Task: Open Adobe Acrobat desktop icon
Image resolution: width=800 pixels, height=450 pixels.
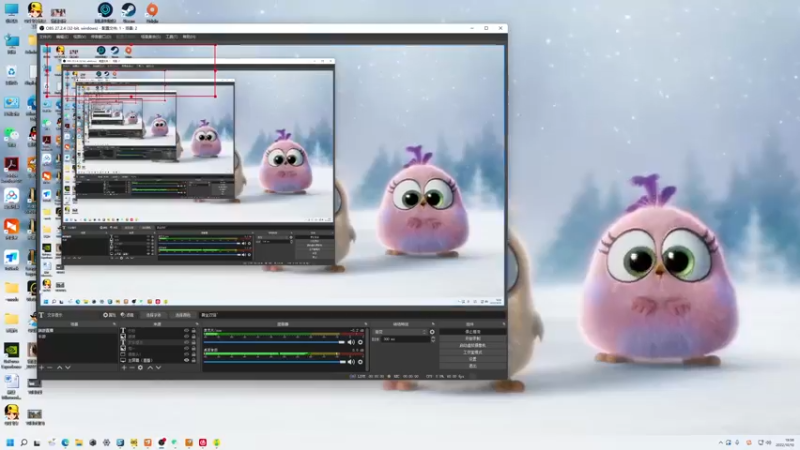Action: click(x=11, y=169)
